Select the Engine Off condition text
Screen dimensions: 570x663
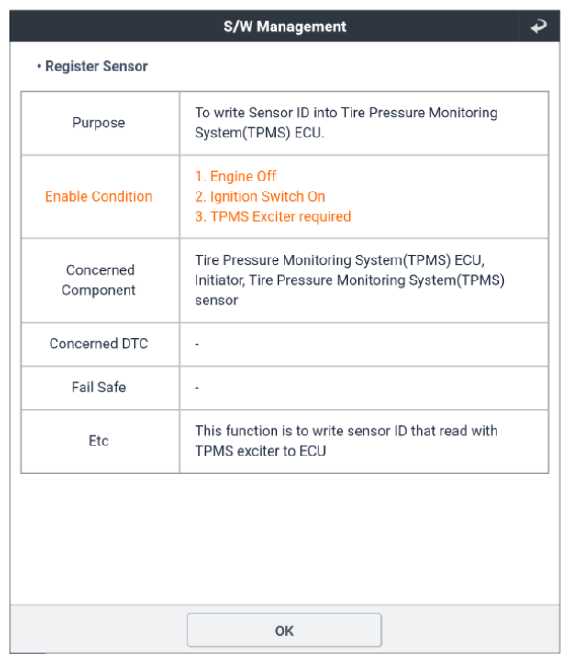[236, 176]
